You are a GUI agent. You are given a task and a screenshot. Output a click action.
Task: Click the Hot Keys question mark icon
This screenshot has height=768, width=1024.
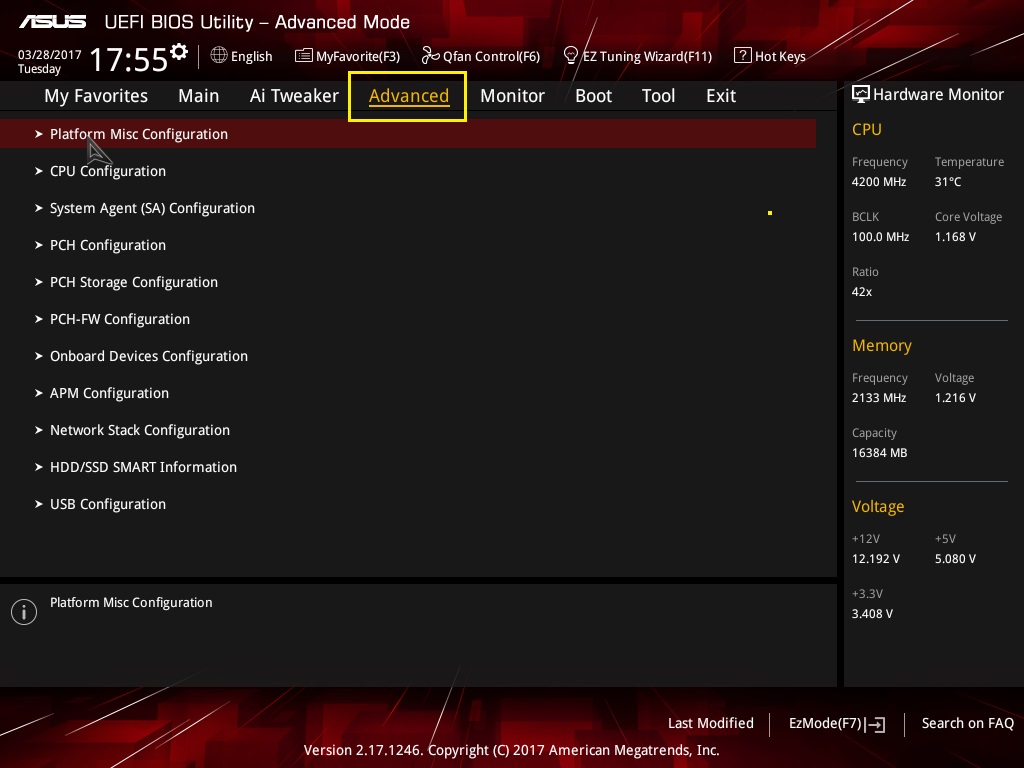click(743, 56)
